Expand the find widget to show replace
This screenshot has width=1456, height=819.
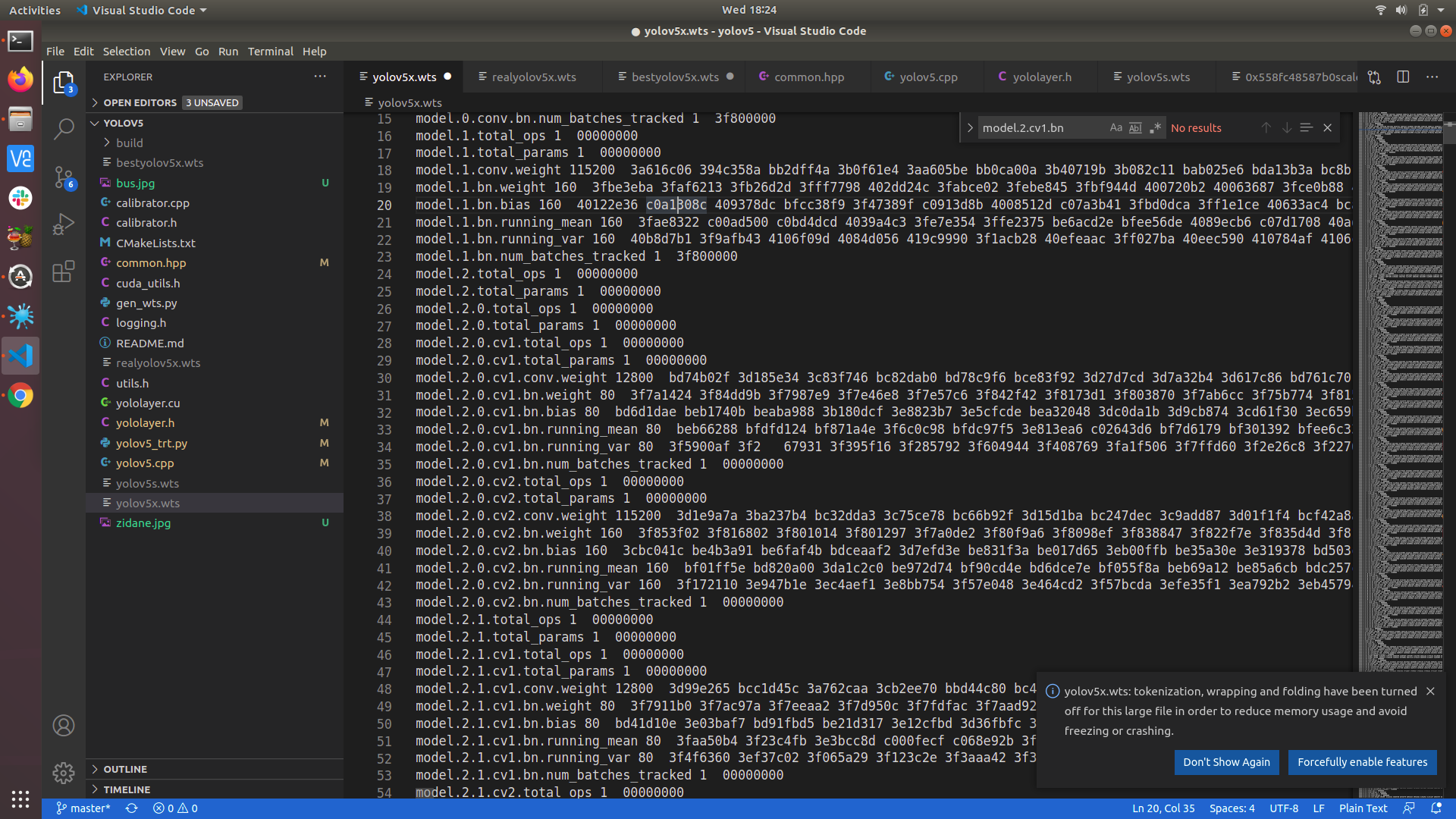pos(970,127)
